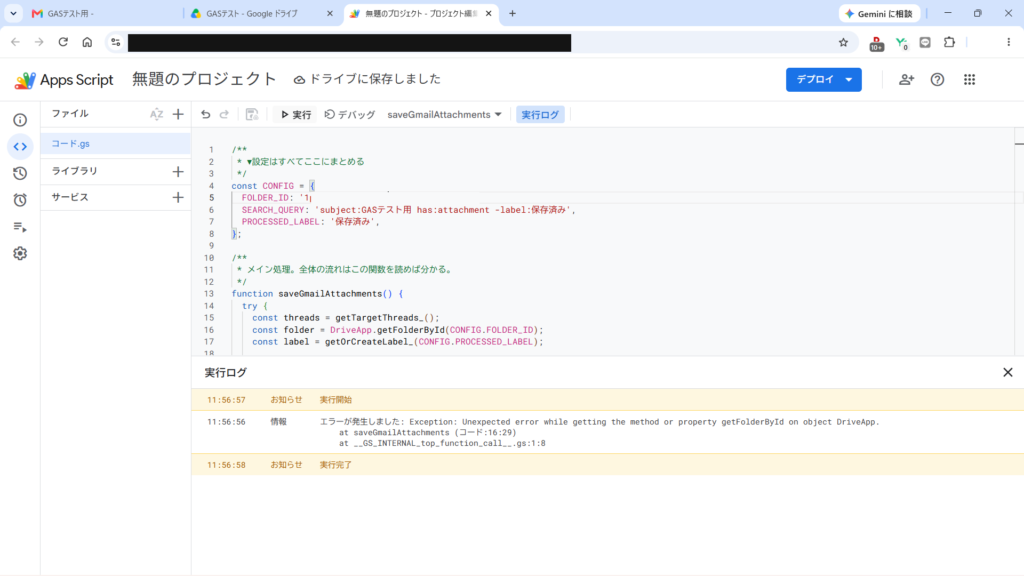Image resolution: width=1024 pixels, height=576 pixels.
Task: Share project with add-person icon
Action: 906,80
